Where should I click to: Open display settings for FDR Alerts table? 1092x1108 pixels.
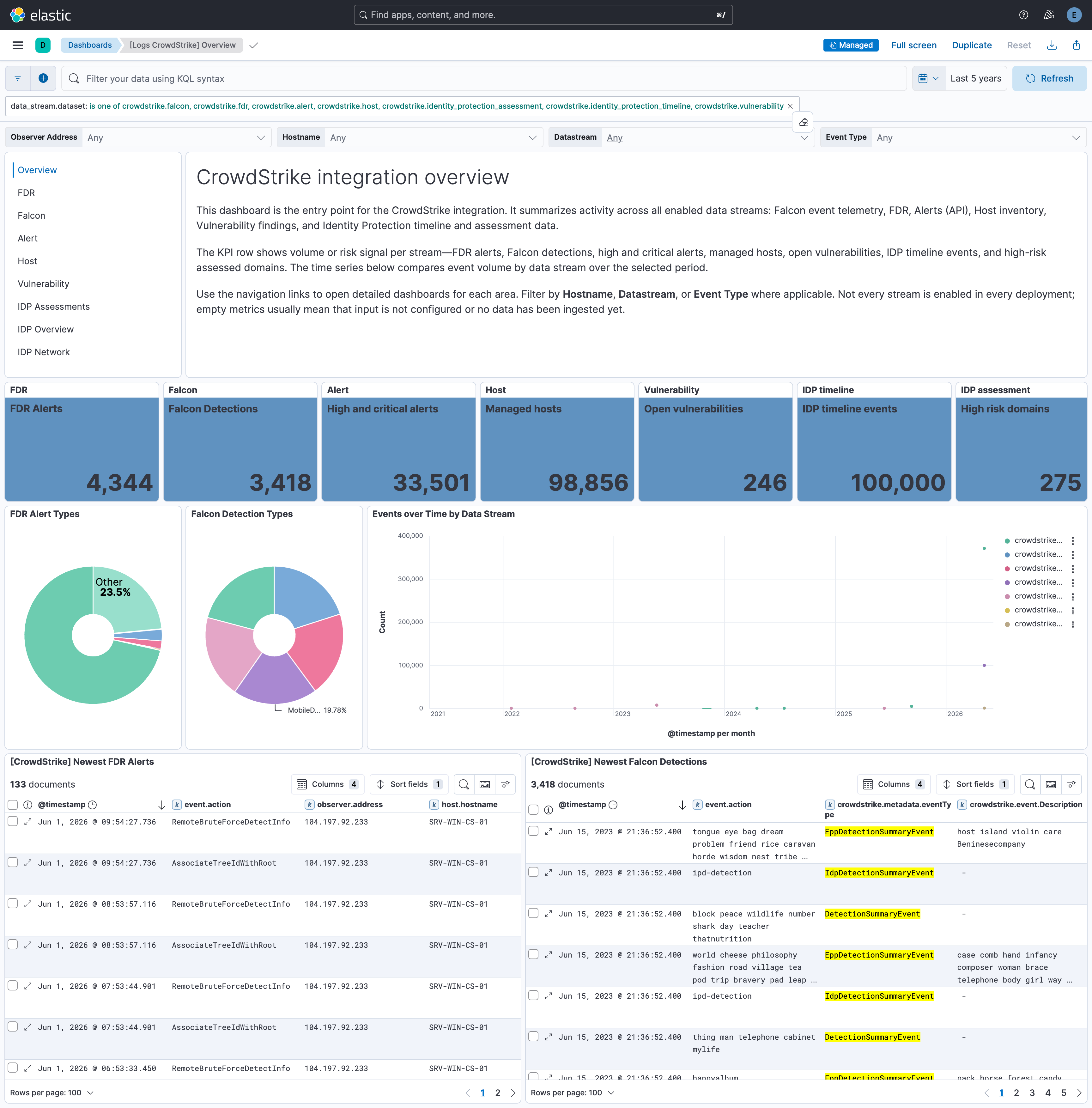point(505,784)
